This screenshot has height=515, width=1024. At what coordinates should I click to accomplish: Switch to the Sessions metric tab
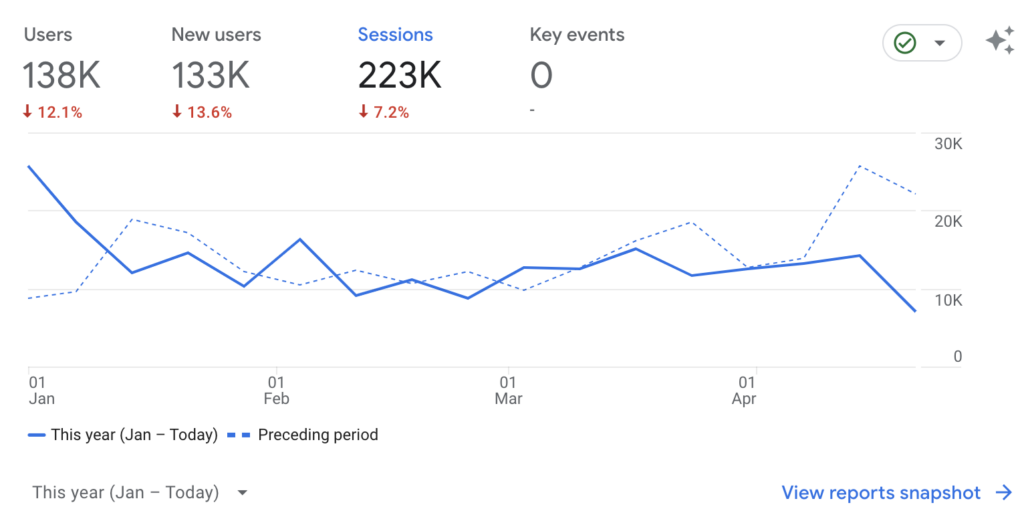[395, 35]
